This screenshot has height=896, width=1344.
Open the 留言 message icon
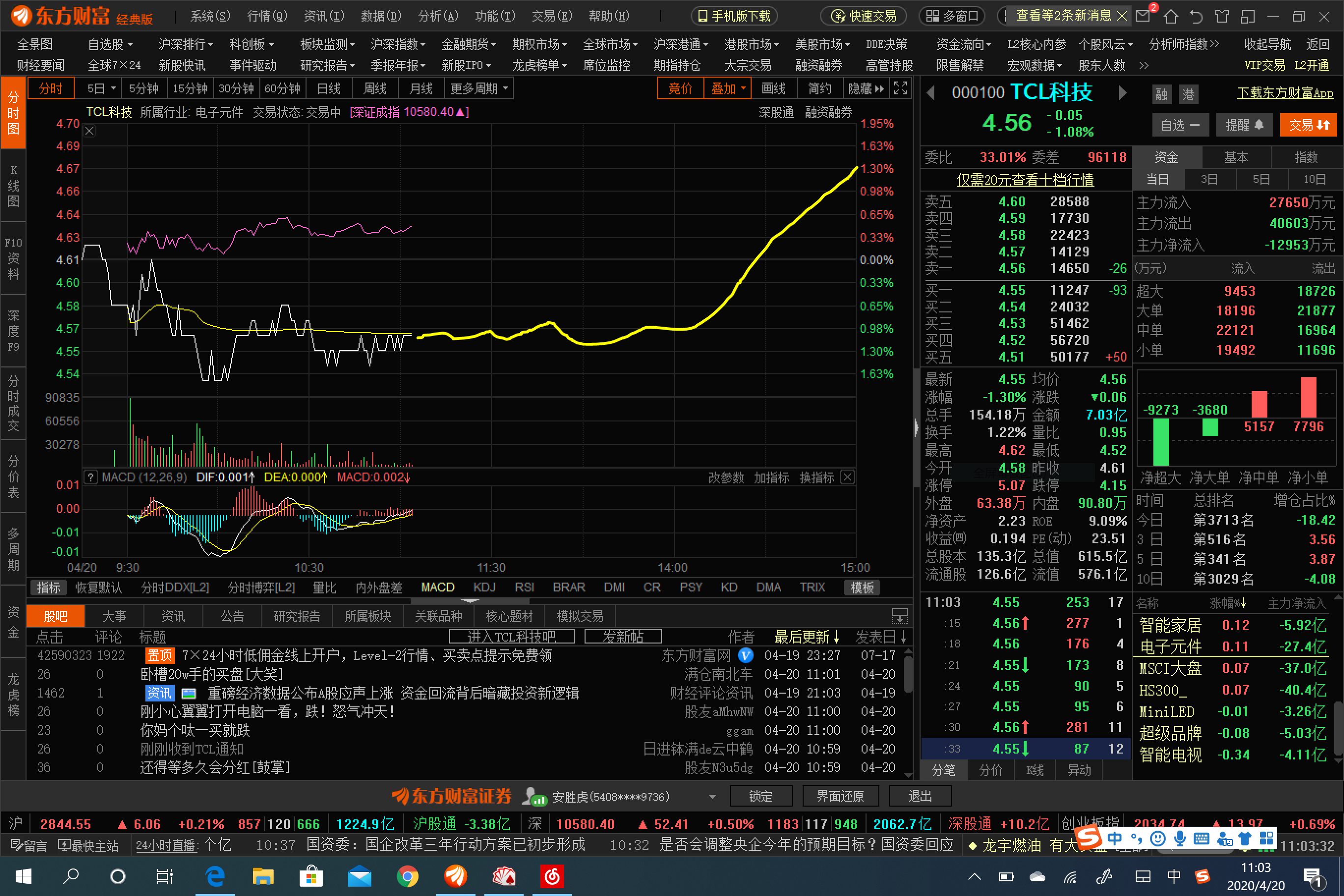pyautogui.click(x=29, y=845)
